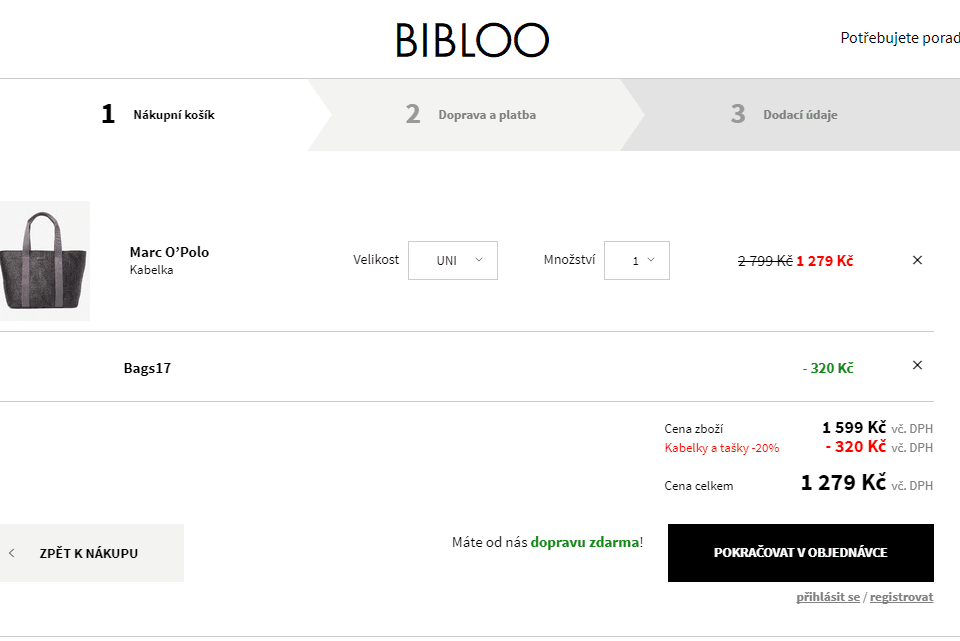Image resolution: width=960 pixels, height=641 pixels.
Task: Click POKRAČOVAT V OBJEDNÁVCE button
Action: point(799,552)
